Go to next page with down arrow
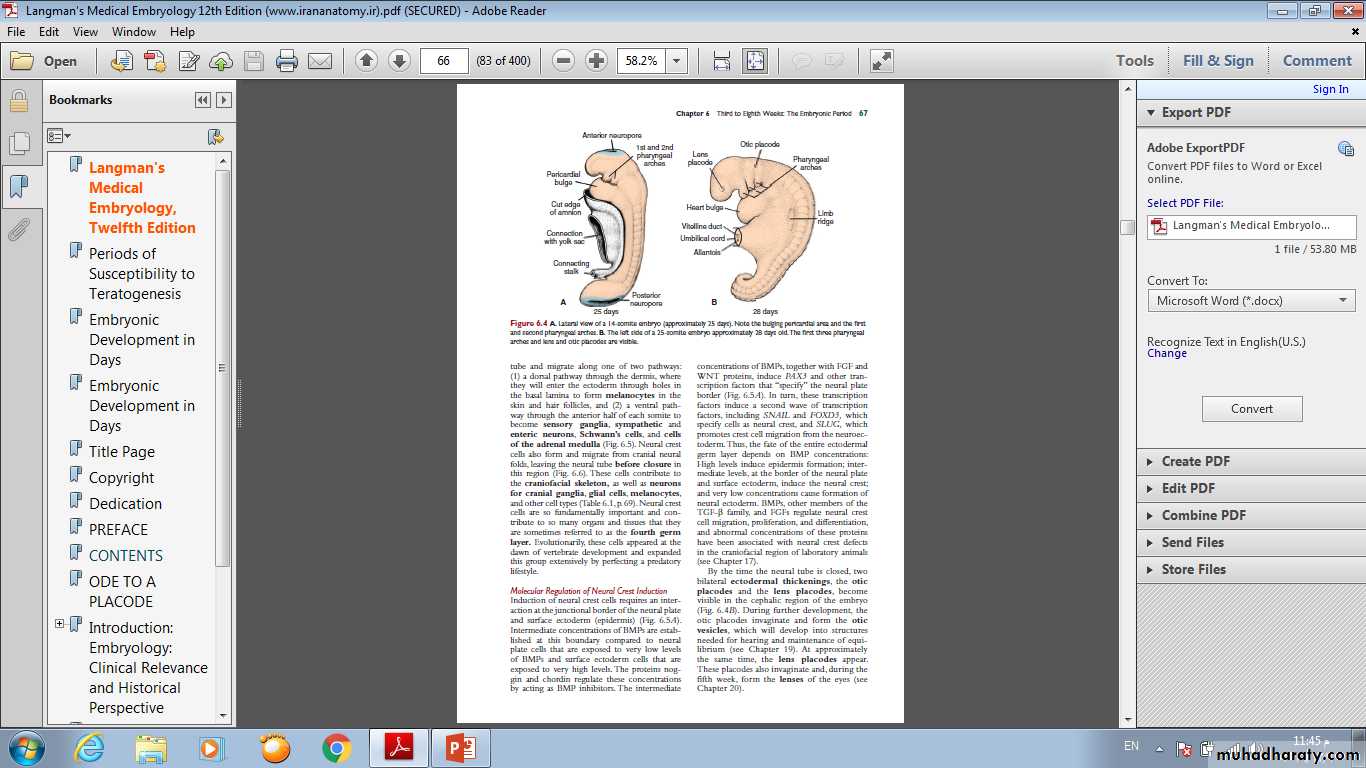 pos(399,61)
